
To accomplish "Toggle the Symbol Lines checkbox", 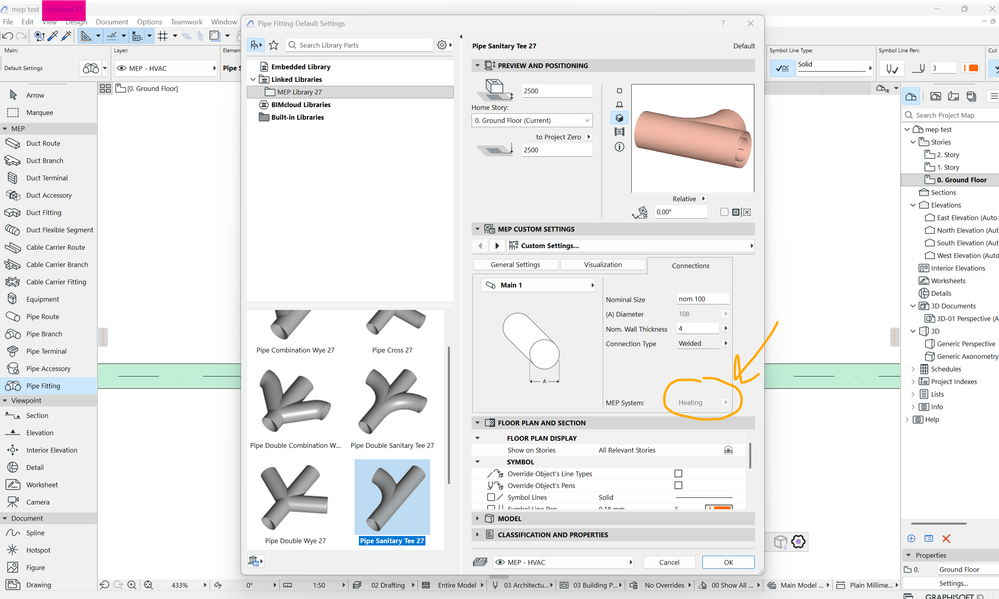I will (x=491, y=497).
